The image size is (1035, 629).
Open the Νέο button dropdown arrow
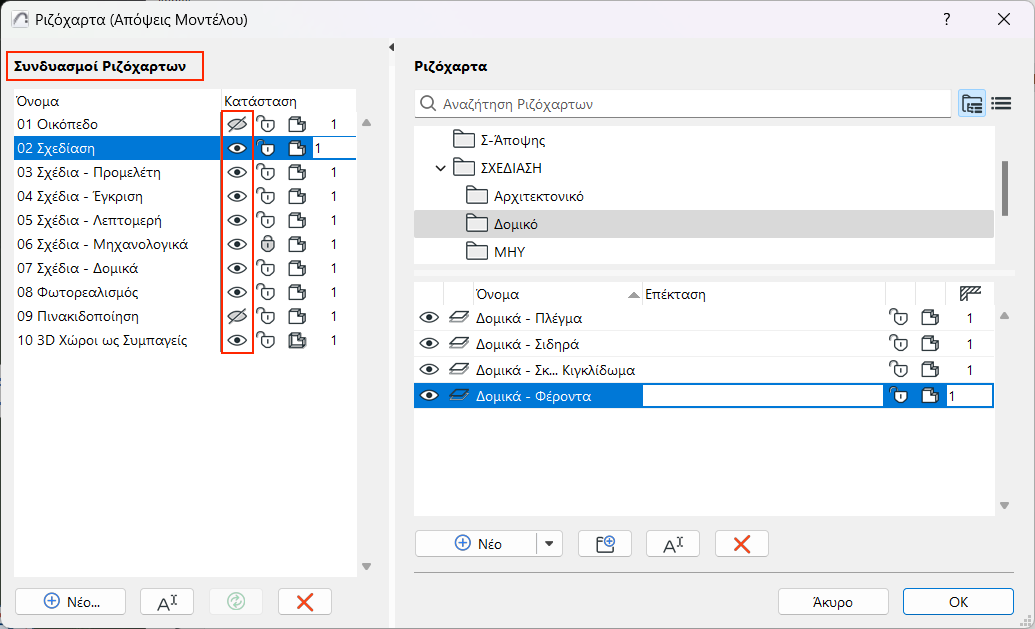coord(550,544)
